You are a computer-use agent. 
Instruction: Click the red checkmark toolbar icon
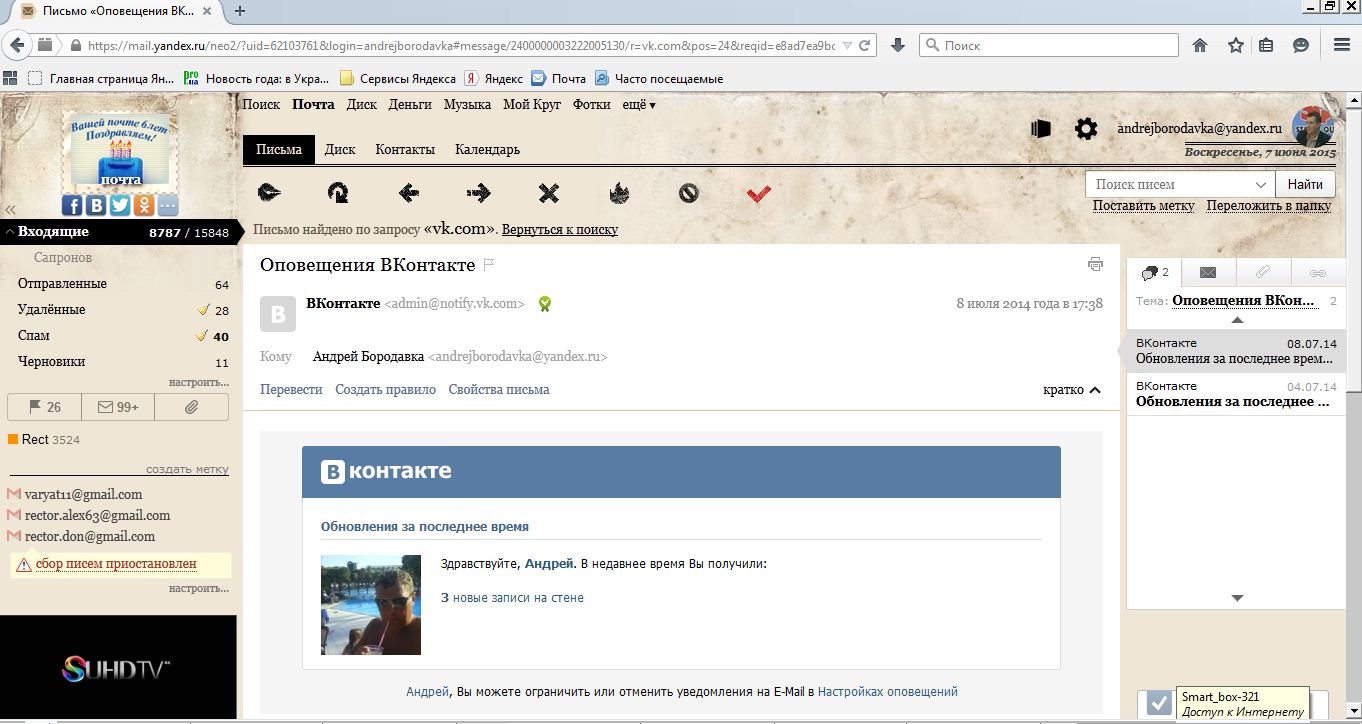point(759,193)
